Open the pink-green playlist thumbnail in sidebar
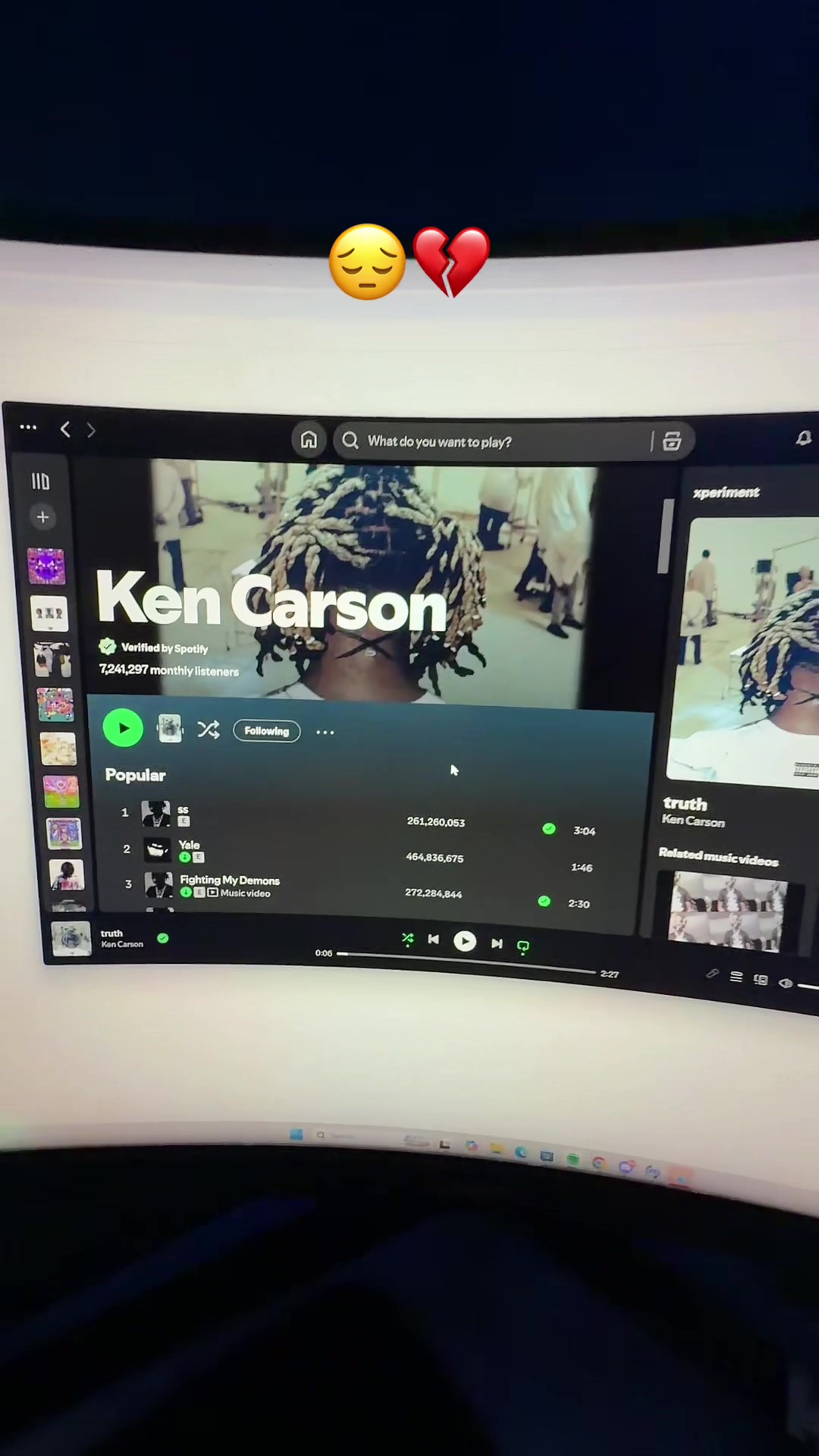819x1456 pixels. point(61,792)
